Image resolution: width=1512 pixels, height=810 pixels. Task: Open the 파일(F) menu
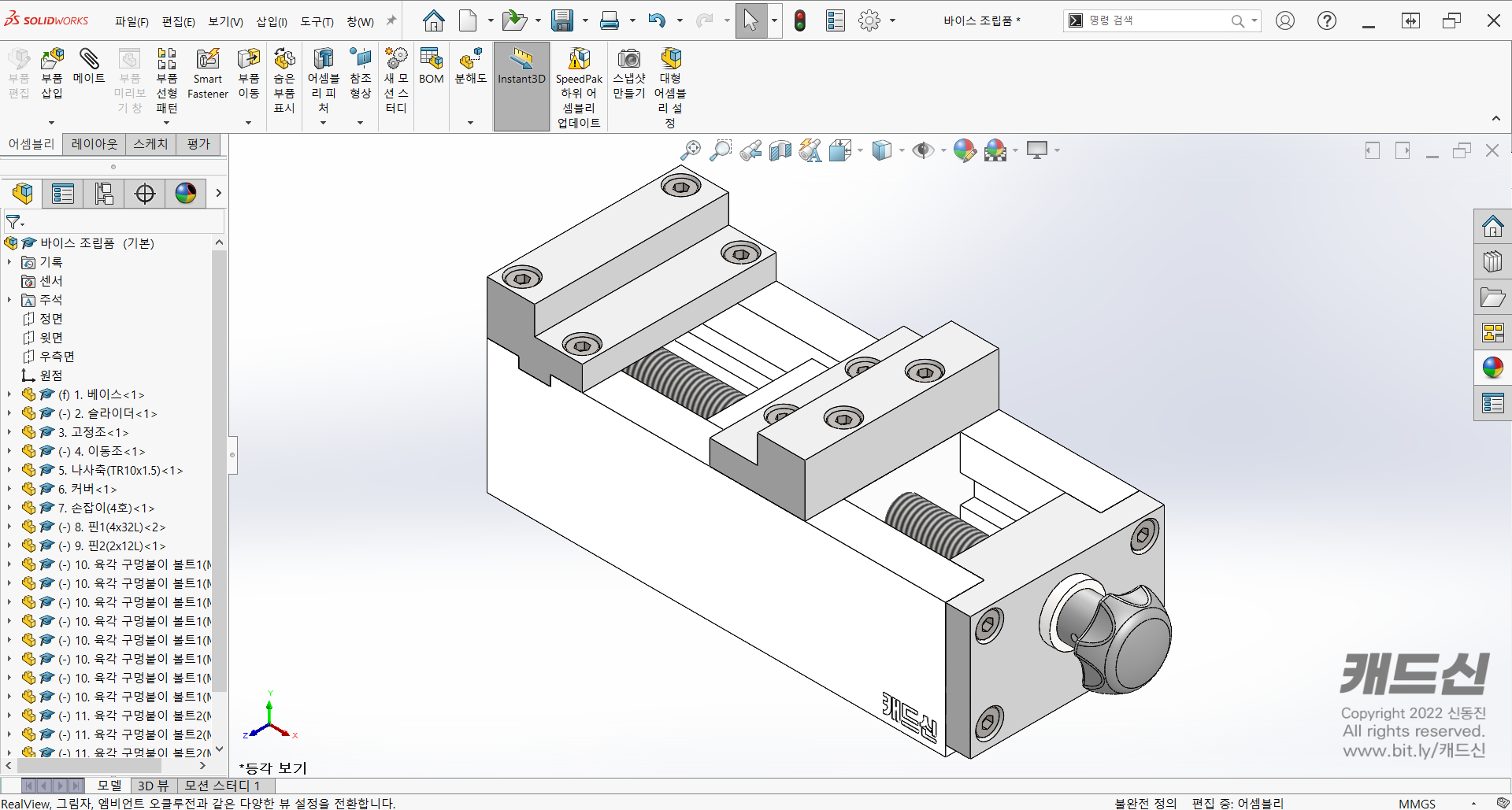[x=132, y=21]
